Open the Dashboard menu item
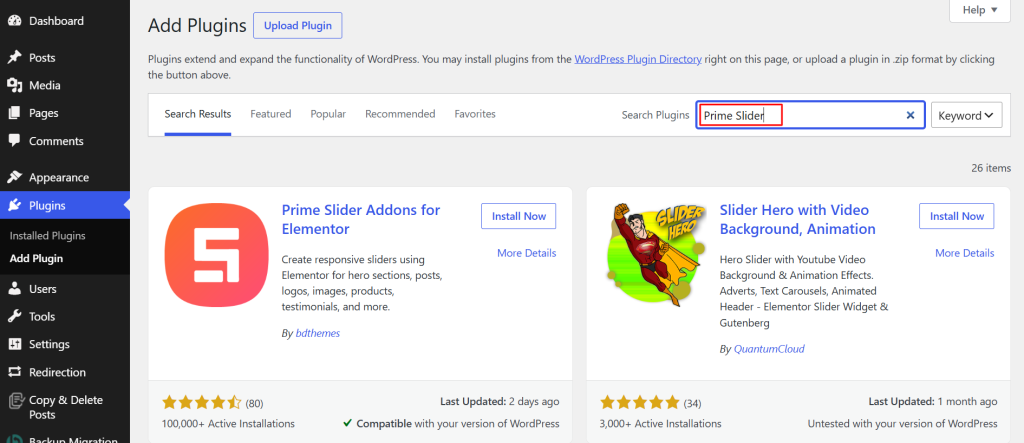 click(65, 21)
